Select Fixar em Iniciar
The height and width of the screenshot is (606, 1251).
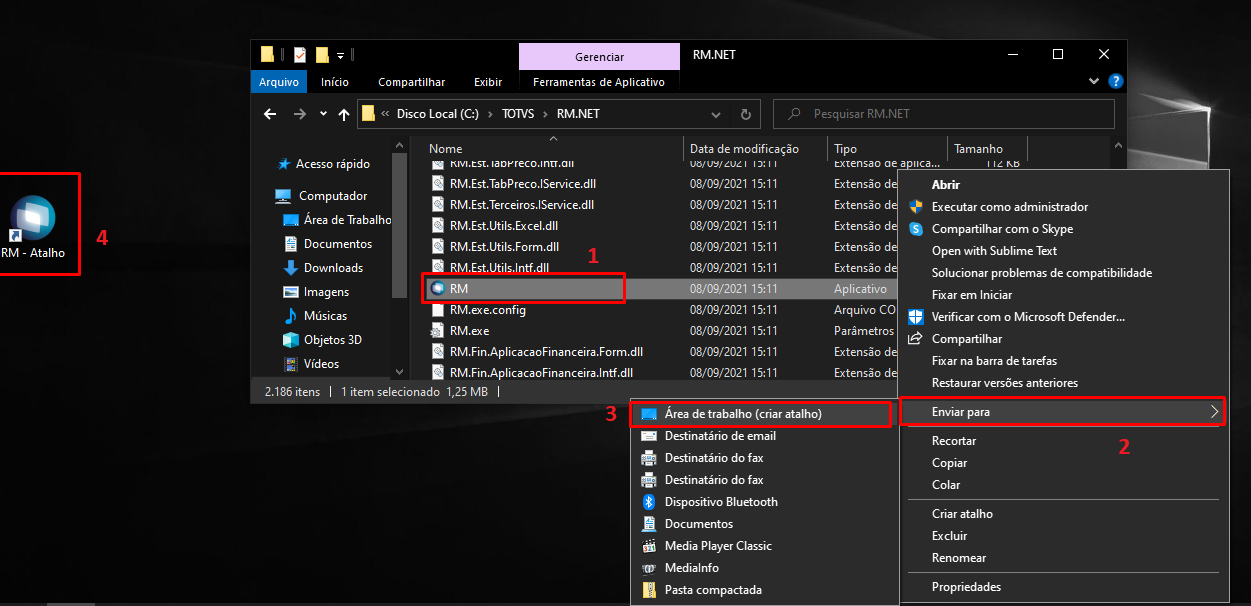(x=972, y=295)
